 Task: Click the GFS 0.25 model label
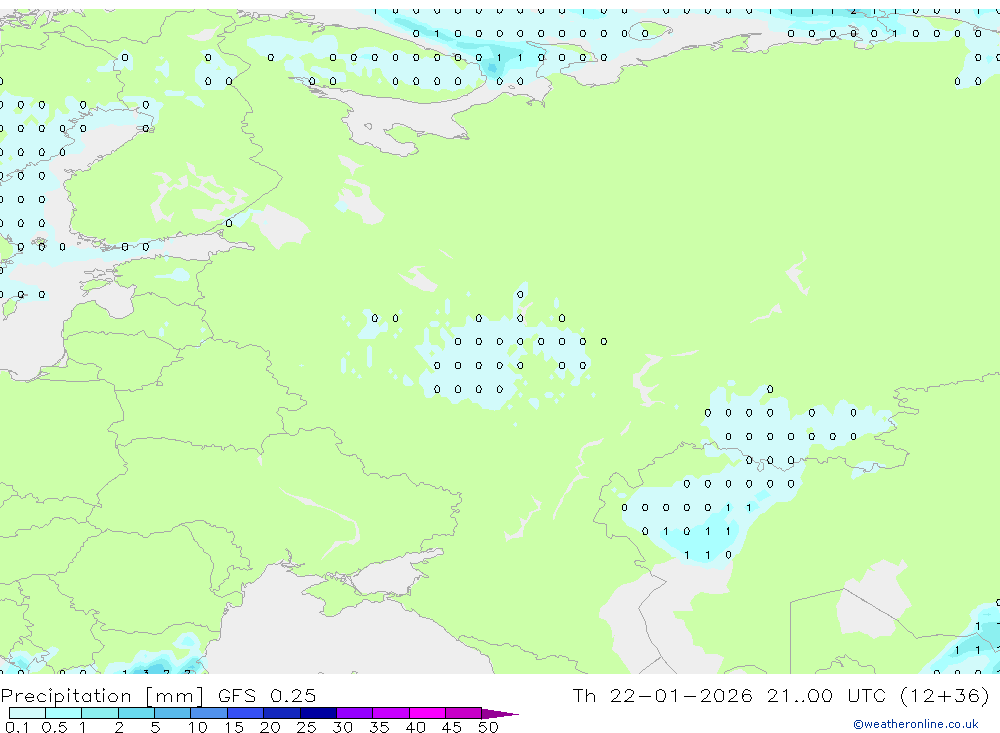click(x=267, y=695)
